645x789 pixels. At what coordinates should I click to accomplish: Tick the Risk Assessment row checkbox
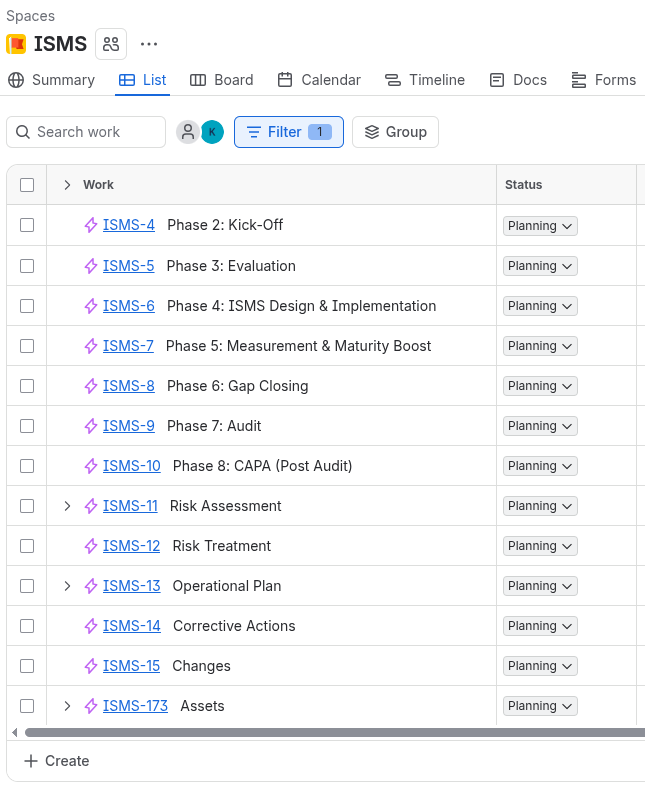click(27, 506)
